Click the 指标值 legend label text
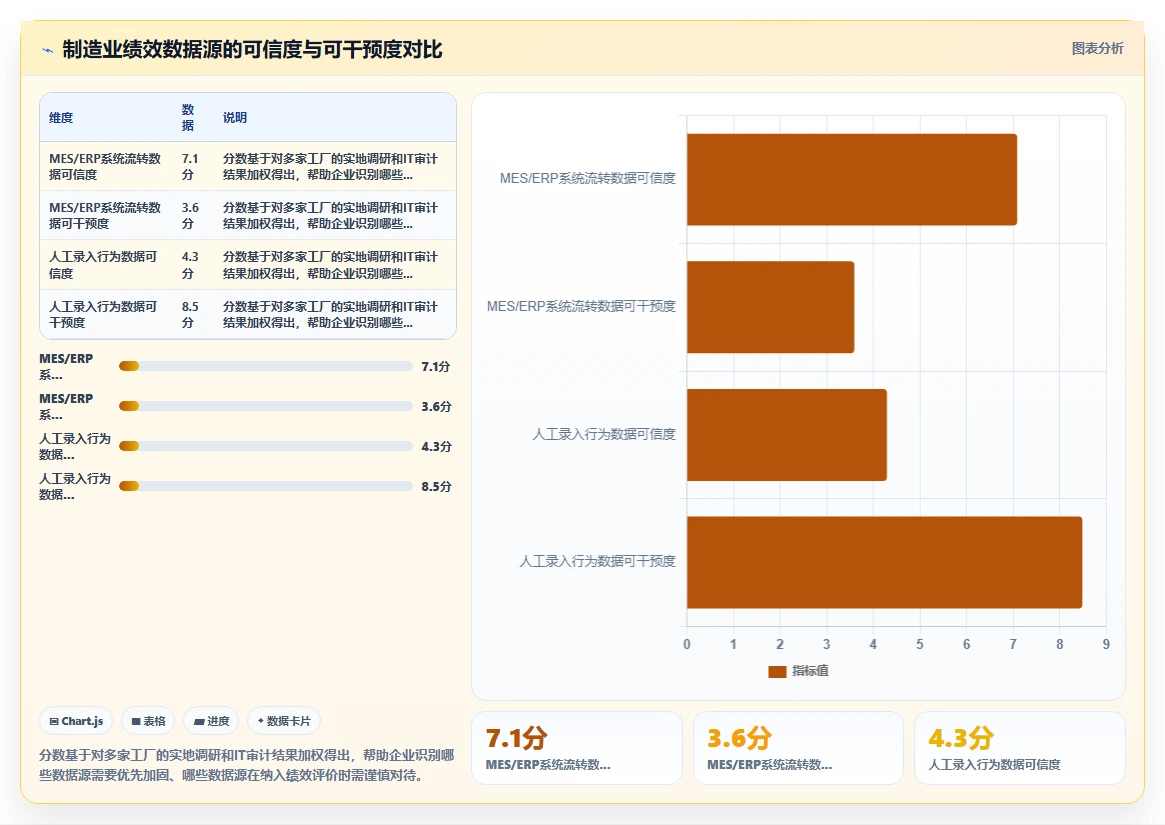The width and height of the screenshot is (1165, 825). tap(810, 670)
